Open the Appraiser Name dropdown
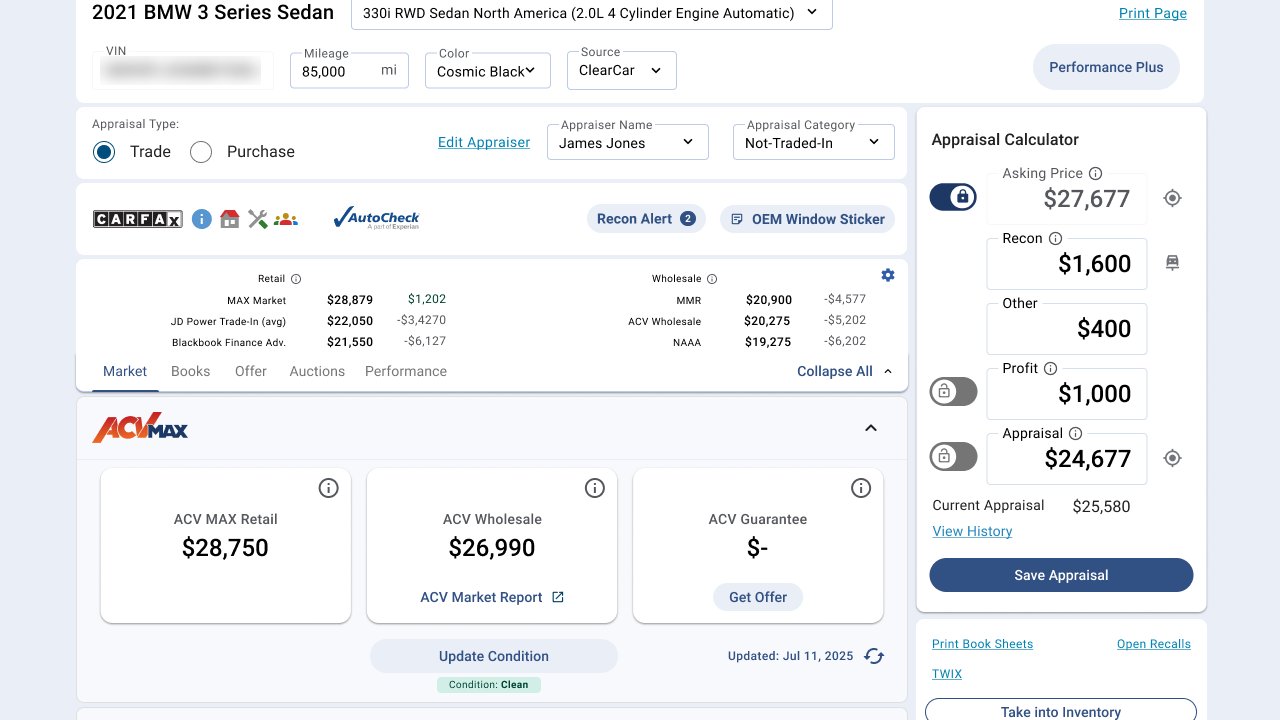The width and height of the screenshot is (1280, 720). [x=628, y=142]
